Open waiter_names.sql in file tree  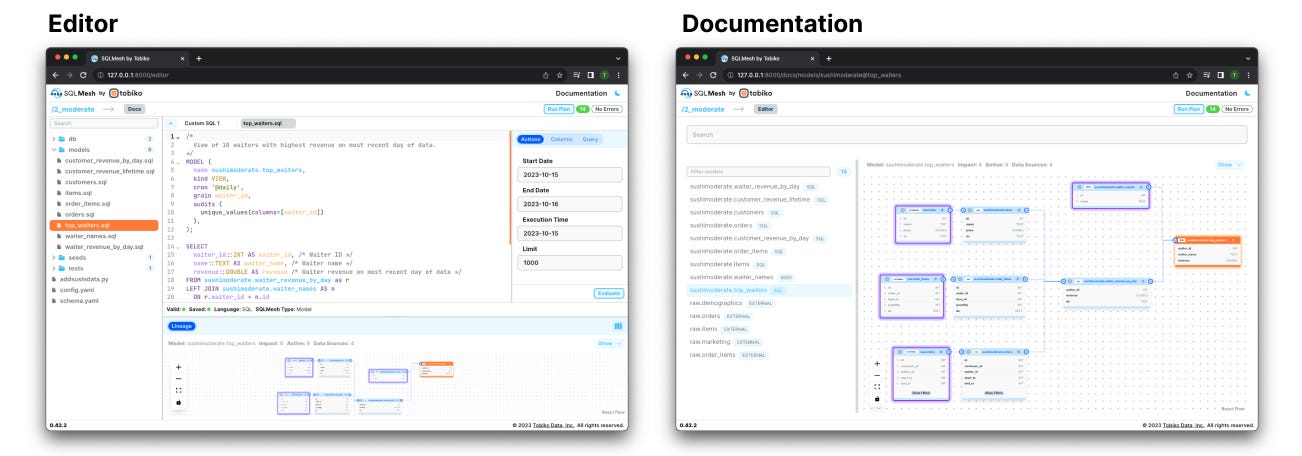[x=93, y=235]
